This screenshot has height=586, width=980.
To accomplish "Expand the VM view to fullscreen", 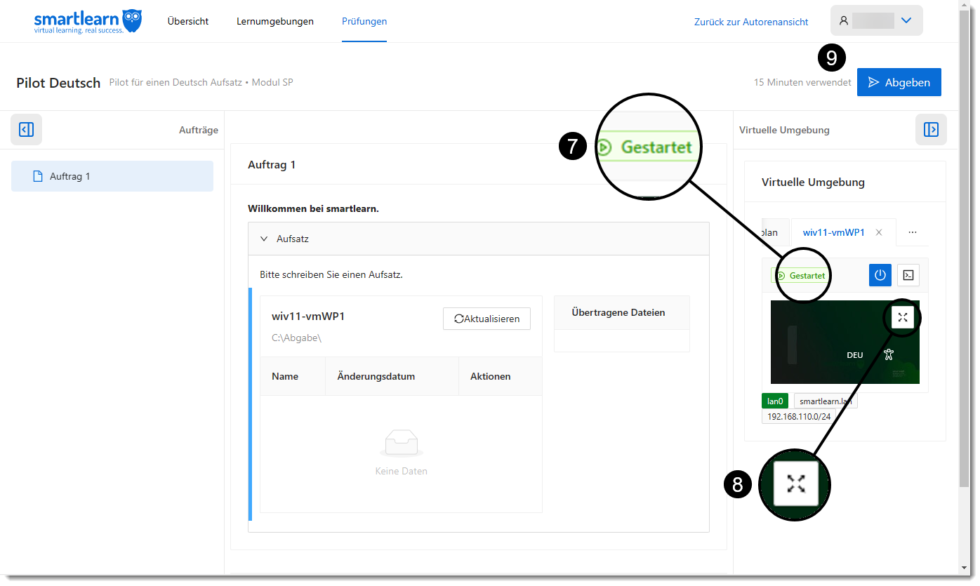I will tap(902, 316).
